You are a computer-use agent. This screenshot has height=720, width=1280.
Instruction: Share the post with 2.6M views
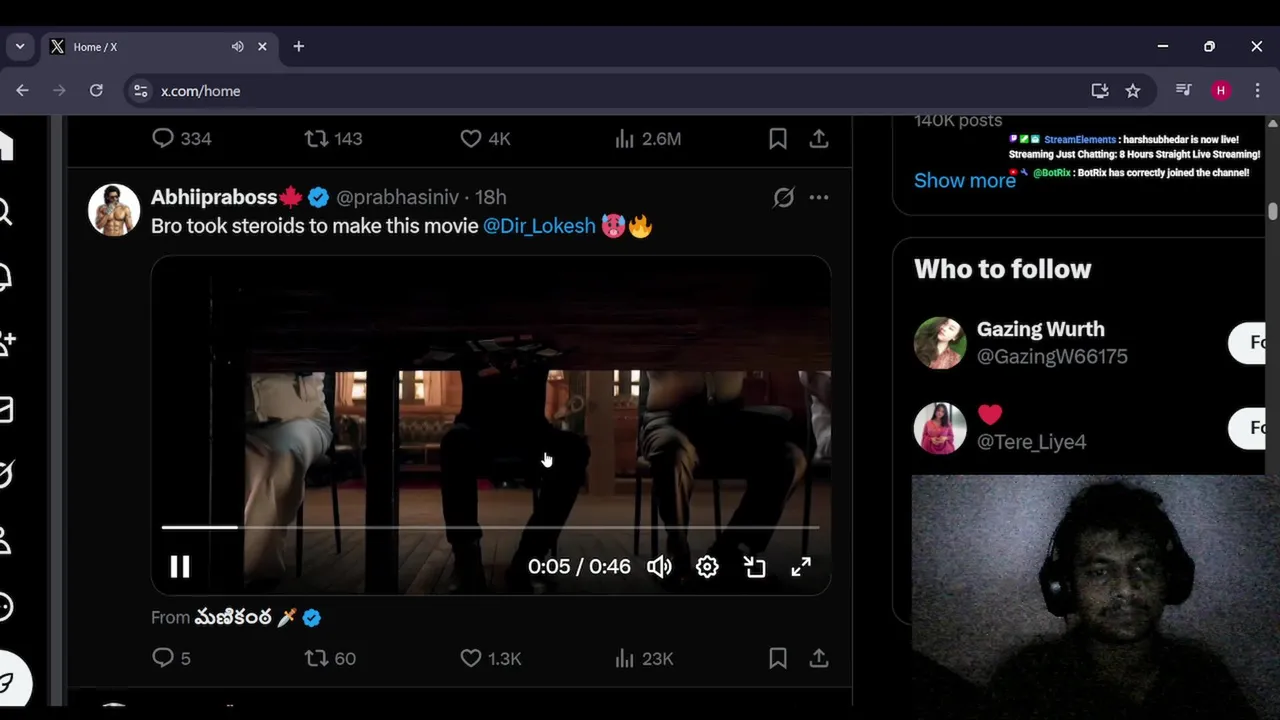(x=819, y=139)
